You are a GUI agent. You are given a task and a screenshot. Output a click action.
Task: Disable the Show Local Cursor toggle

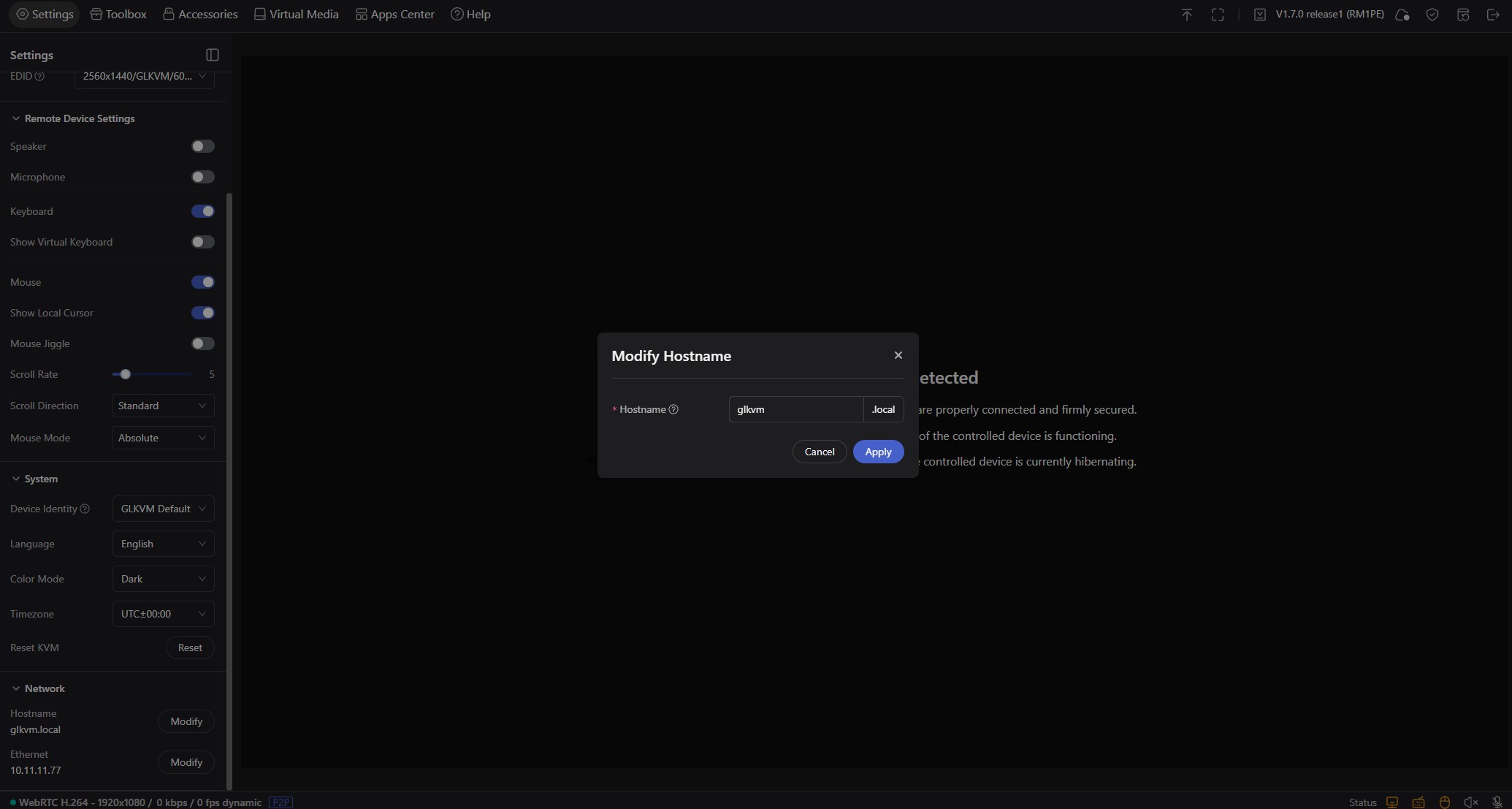click(x=202, y=313)
